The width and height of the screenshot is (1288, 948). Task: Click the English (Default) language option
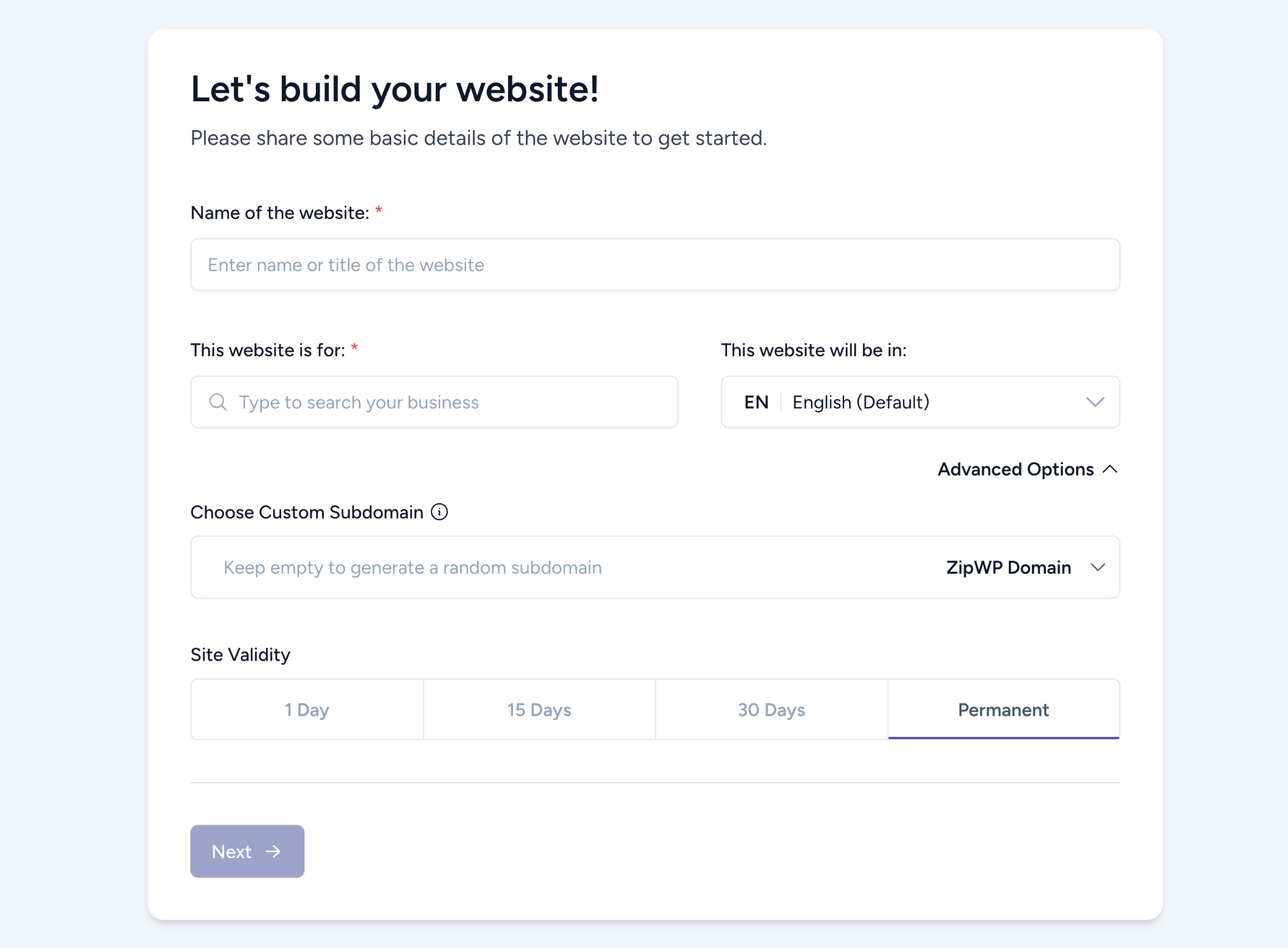(859, 401)
